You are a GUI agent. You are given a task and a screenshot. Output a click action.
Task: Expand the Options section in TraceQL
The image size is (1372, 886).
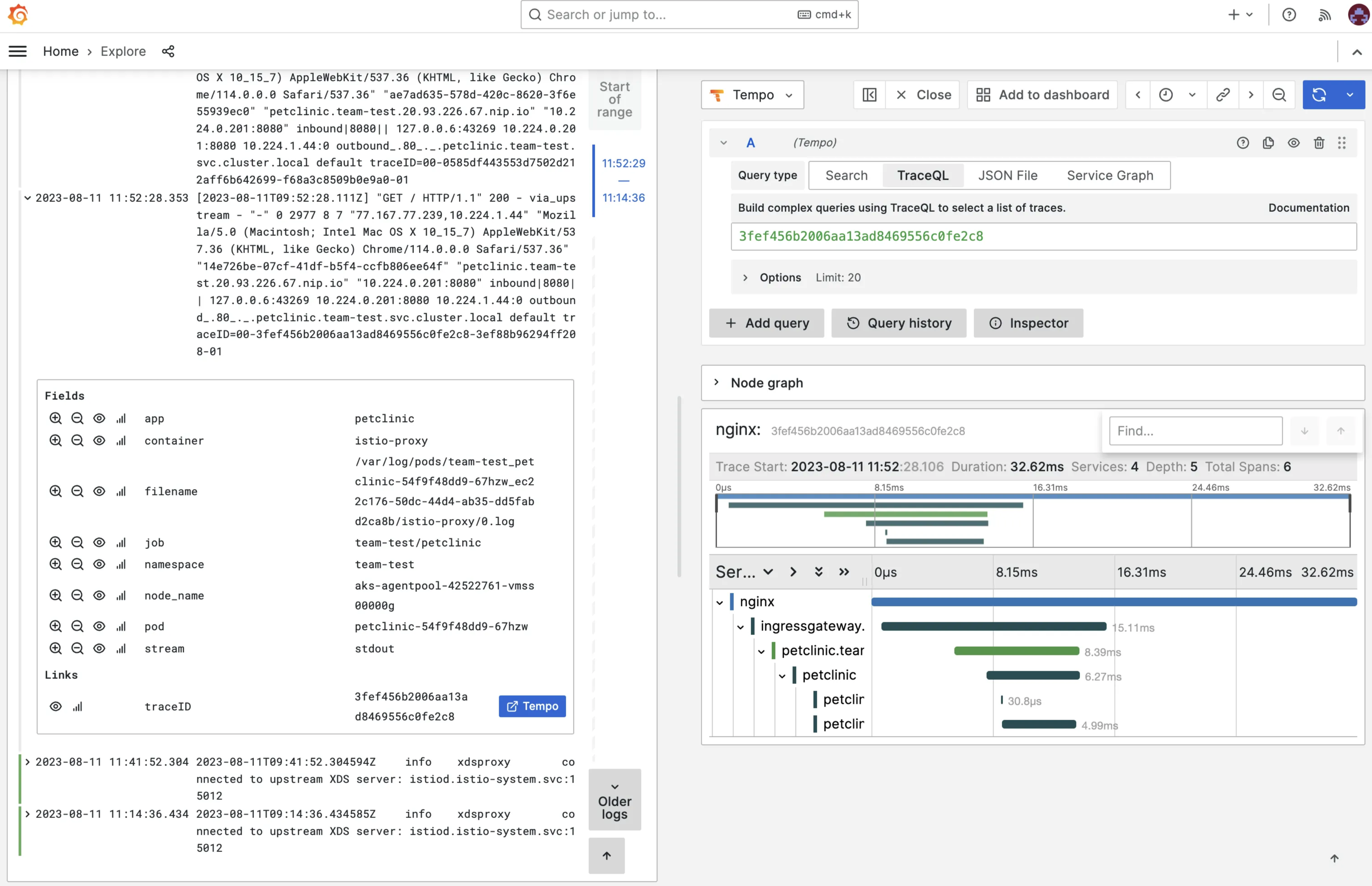click(744, 277)
